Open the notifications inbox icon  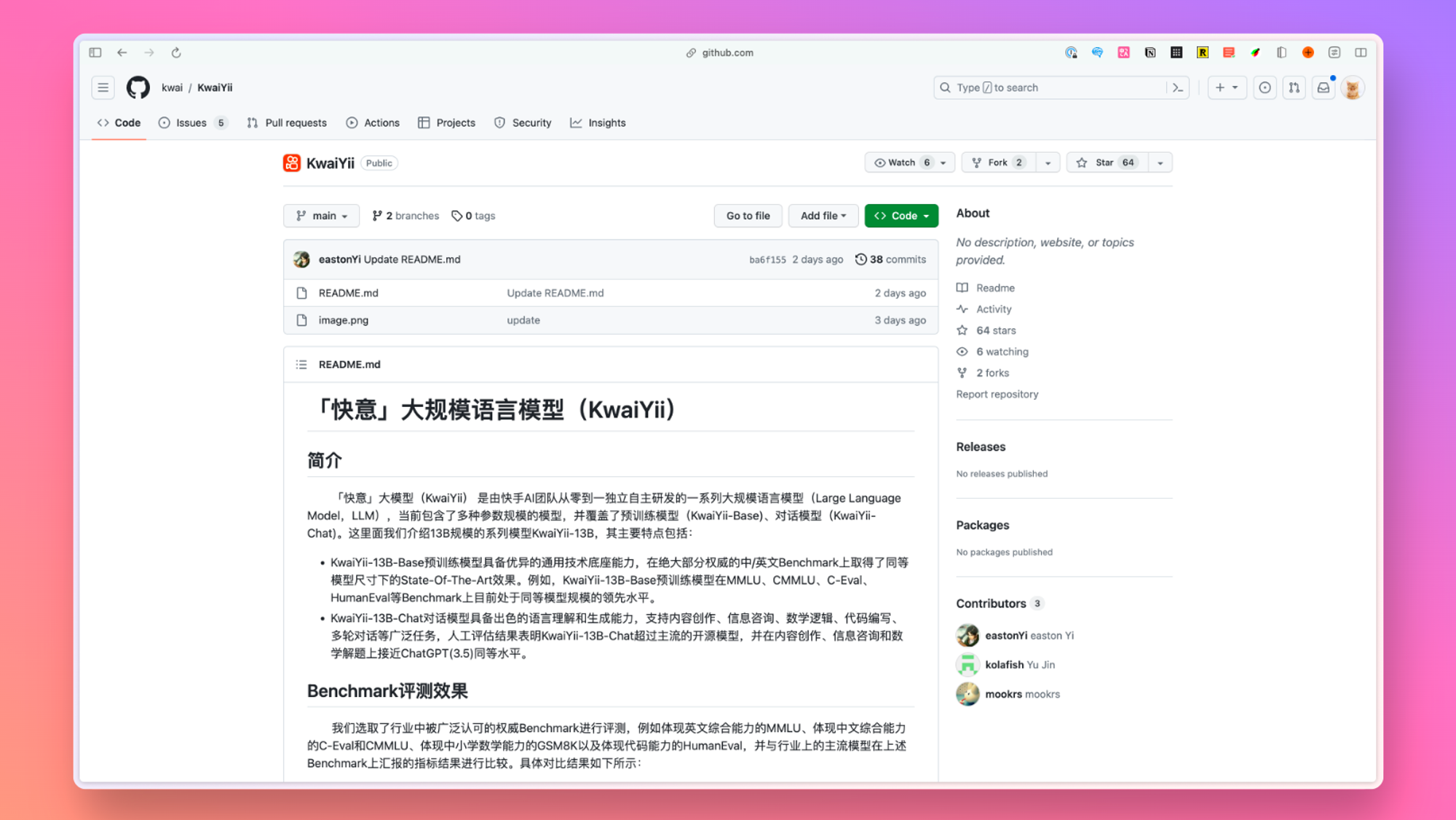click(1324, 87)
